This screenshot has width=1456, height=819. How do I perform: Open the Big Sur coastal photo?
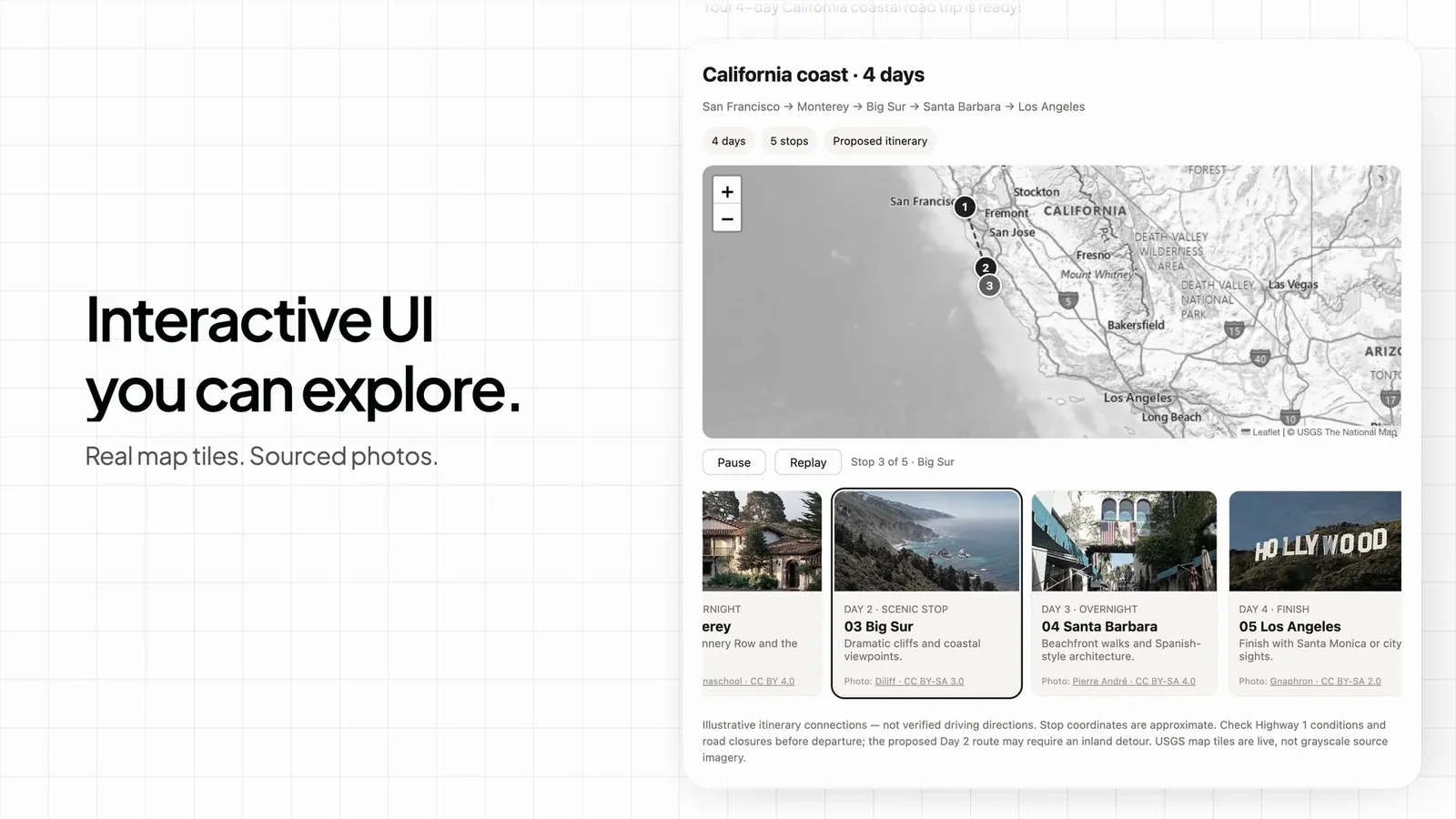pos(926,541)
